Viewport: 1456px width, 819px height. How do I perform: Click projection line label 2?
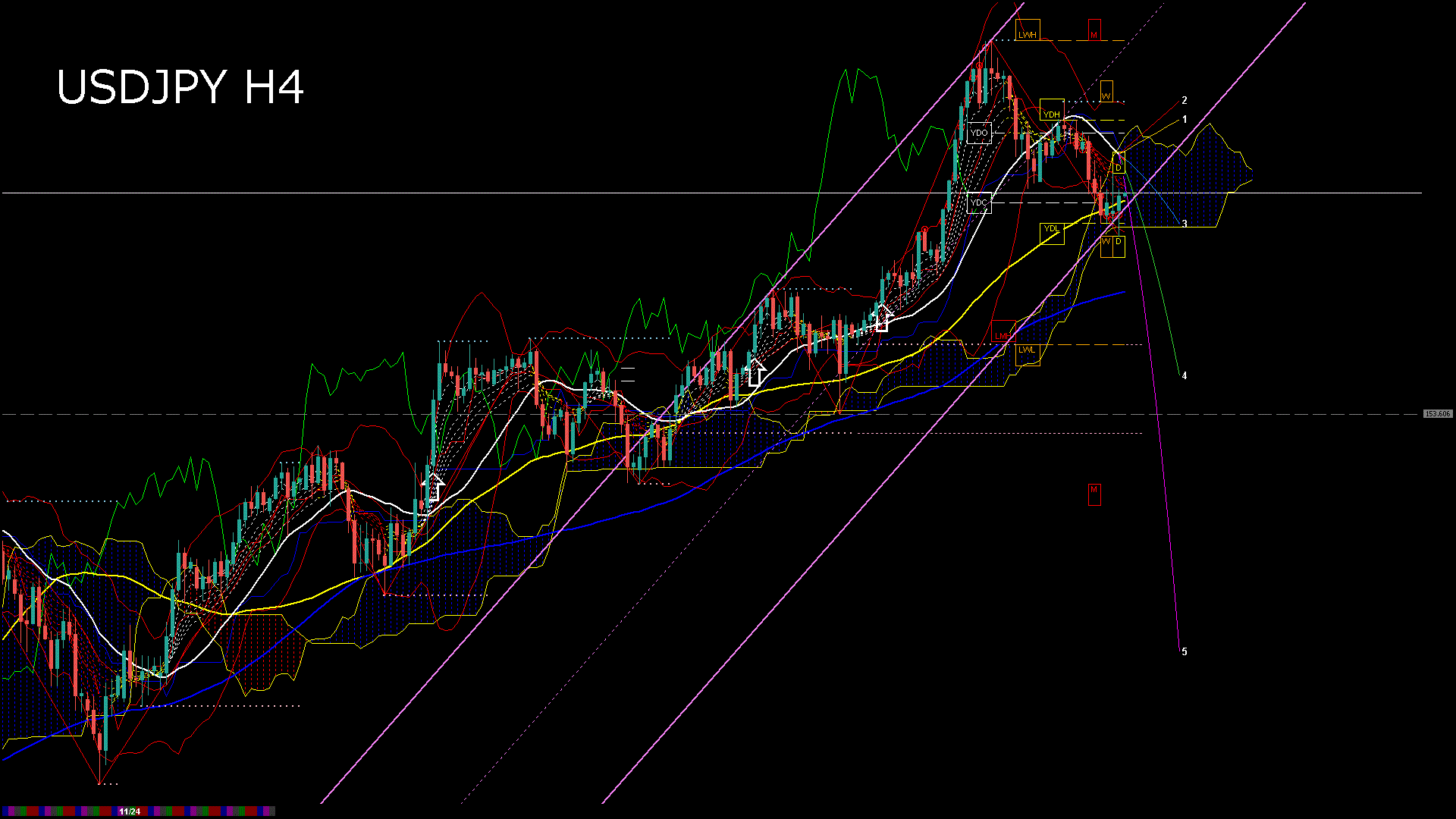click(1185, 100)
